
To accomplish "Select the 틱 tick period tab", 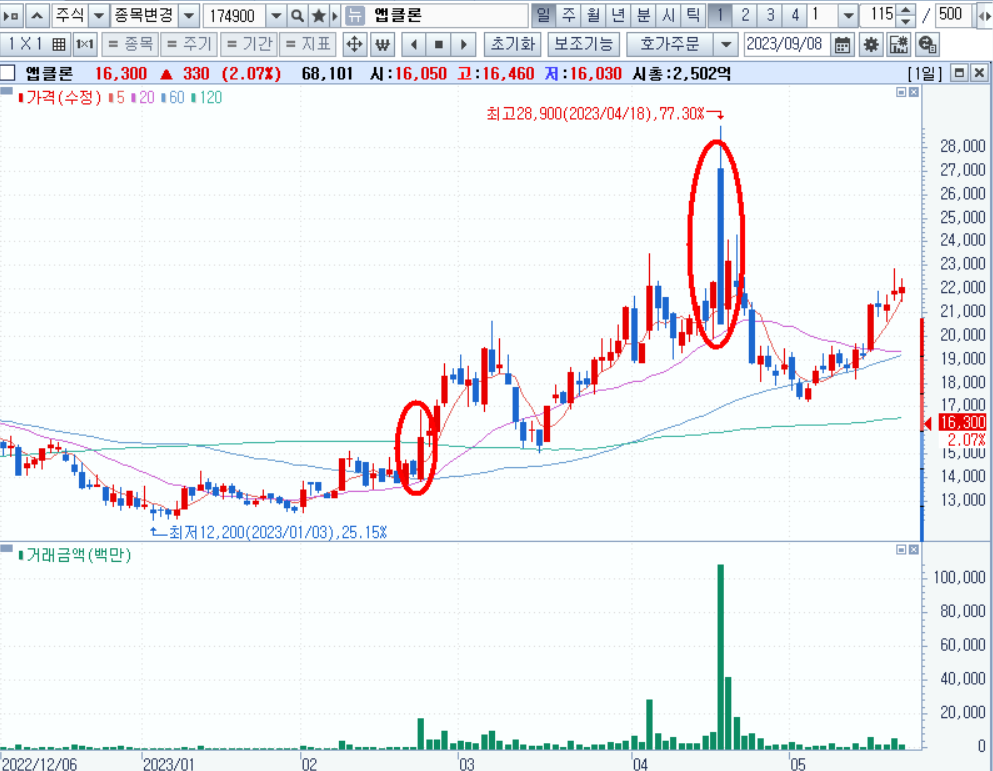I will [x=693, y=15].
